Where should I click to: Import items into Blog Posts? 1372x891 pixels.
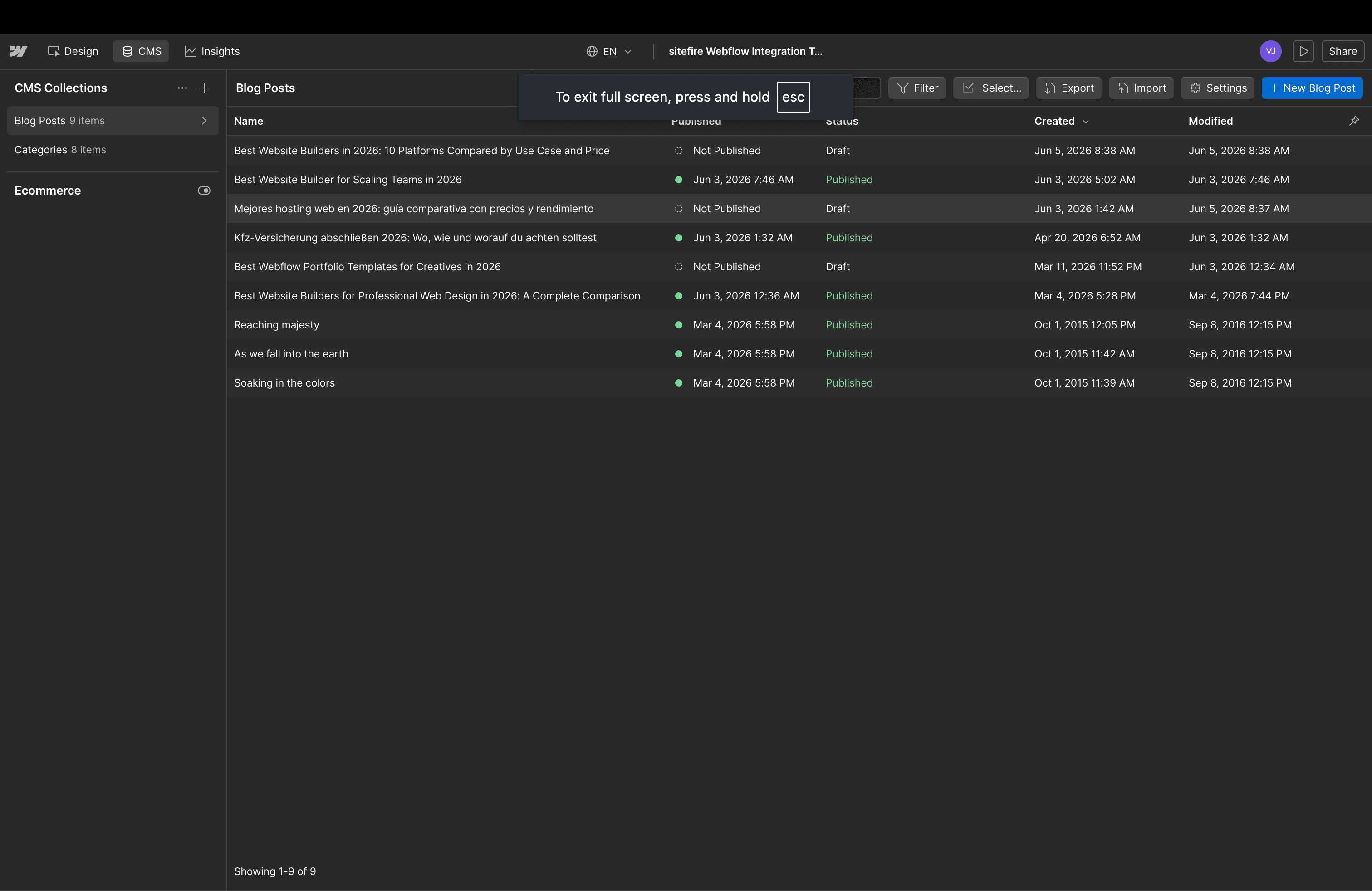coord(1142,88)
